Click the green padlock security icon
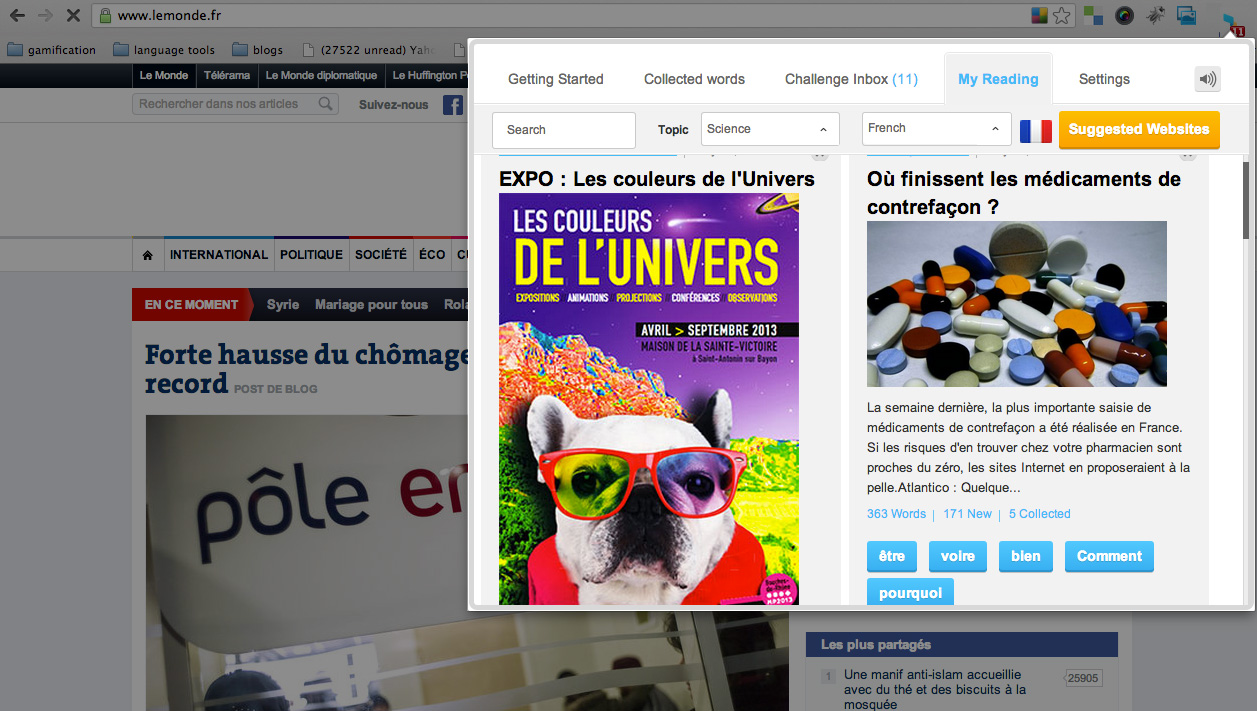The width and height of the screenshot is (1257, 711). tap(105, 16)
